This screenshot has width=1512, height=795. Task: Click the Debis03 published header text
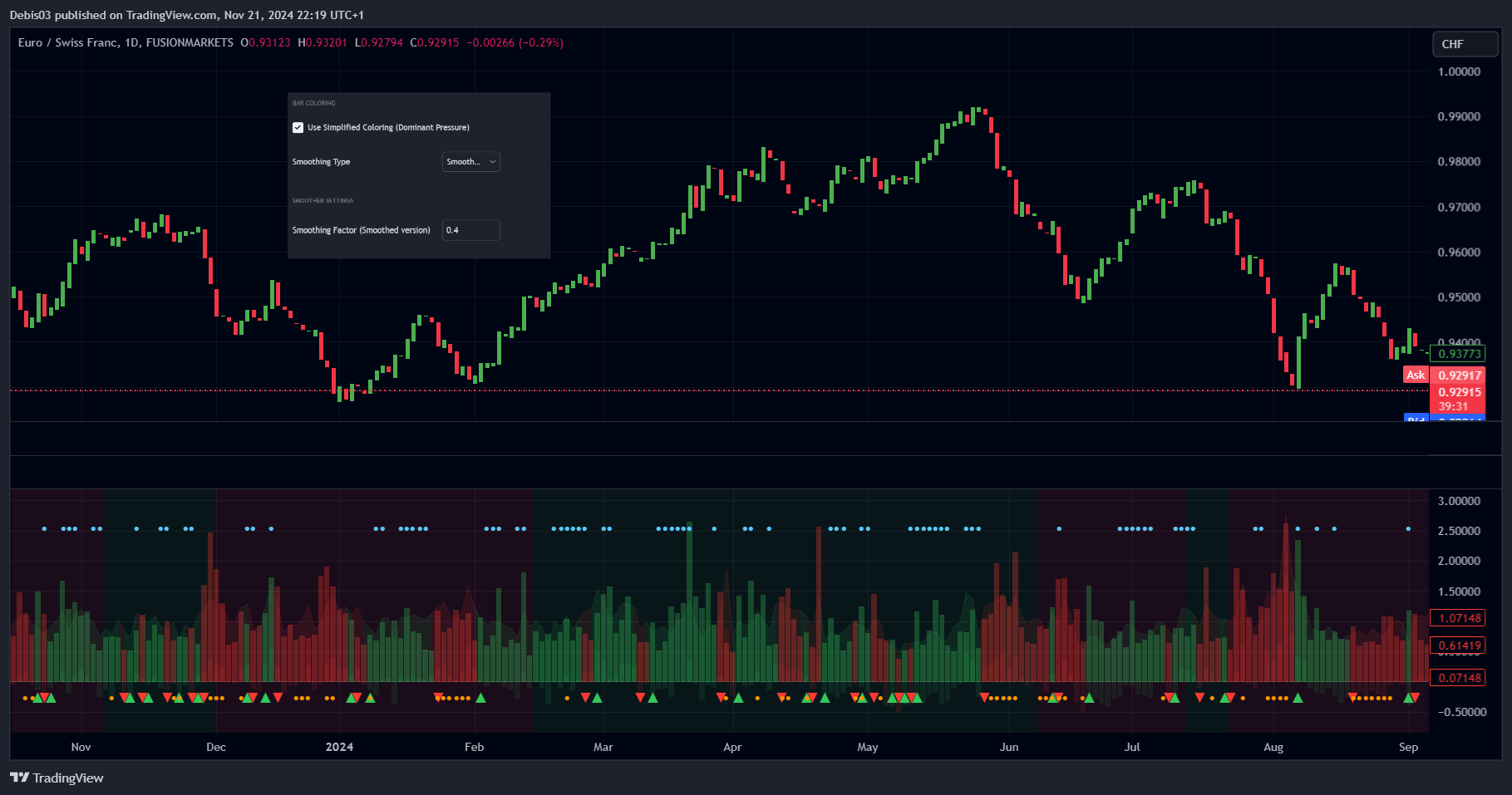tap(186, 15)
